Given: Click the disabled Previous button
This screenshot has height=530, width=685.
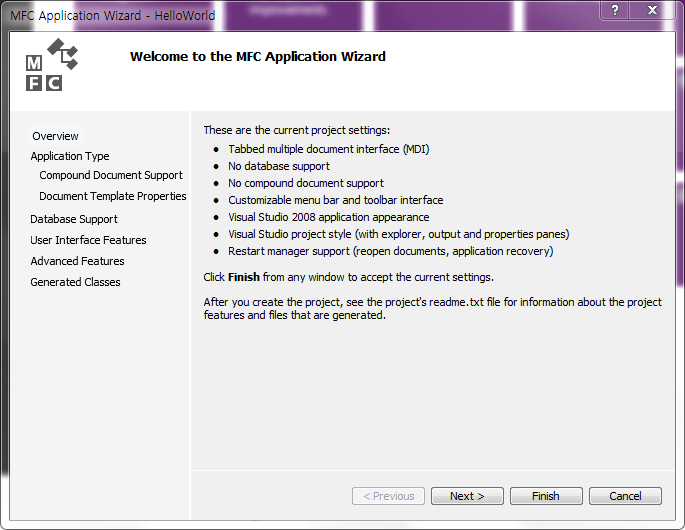Looking at the screenshot, I should (388, 496).
